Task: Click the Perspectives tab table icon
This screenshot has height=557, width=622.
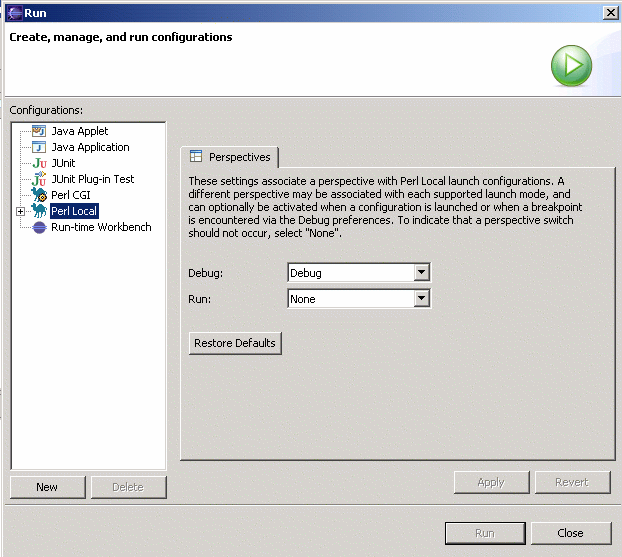Action: click(196, 156)
